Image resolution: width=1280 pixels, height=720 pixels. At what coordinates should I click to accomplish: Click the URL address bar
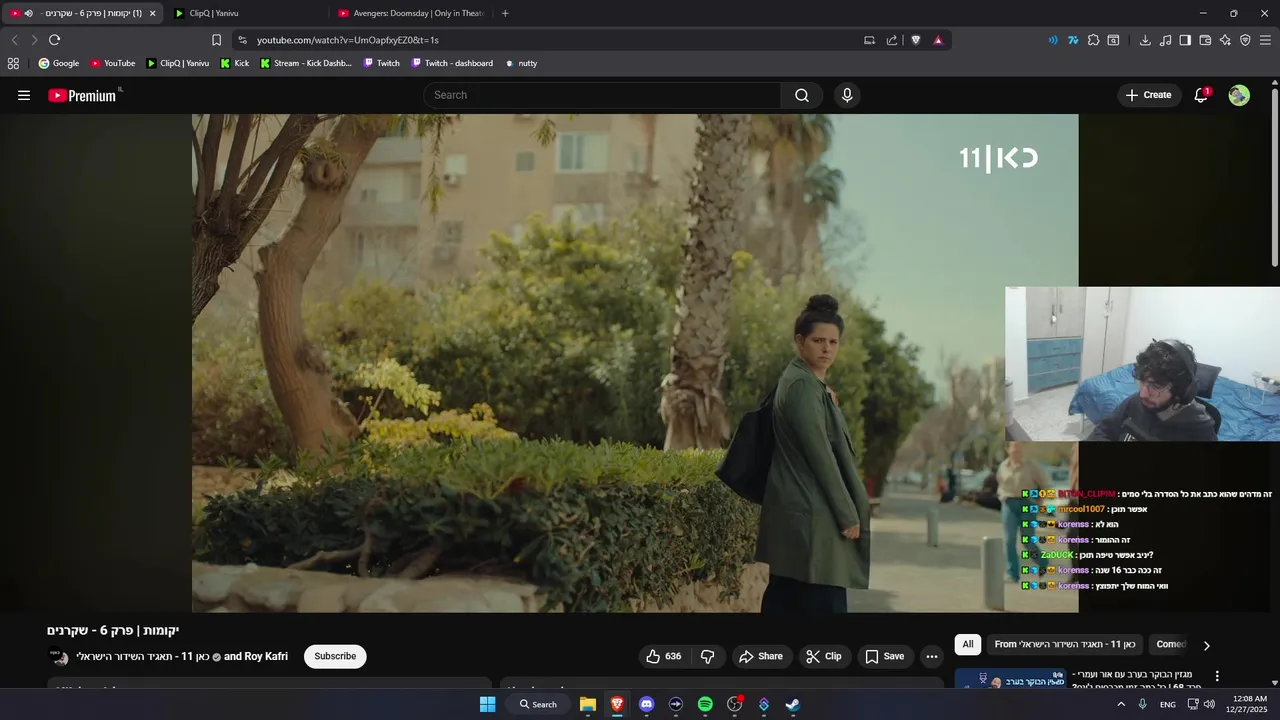pos(550,40)
